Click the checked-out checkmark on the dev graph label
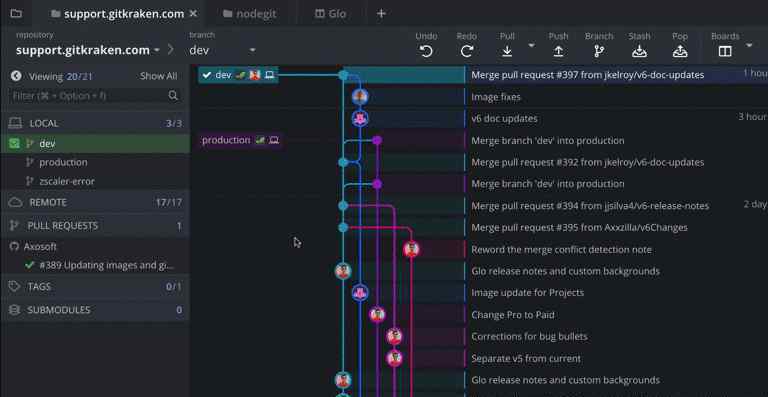Image resolution: width=768 pixels, height=397 pixels. pyautogui.click(x=207, y=75)
